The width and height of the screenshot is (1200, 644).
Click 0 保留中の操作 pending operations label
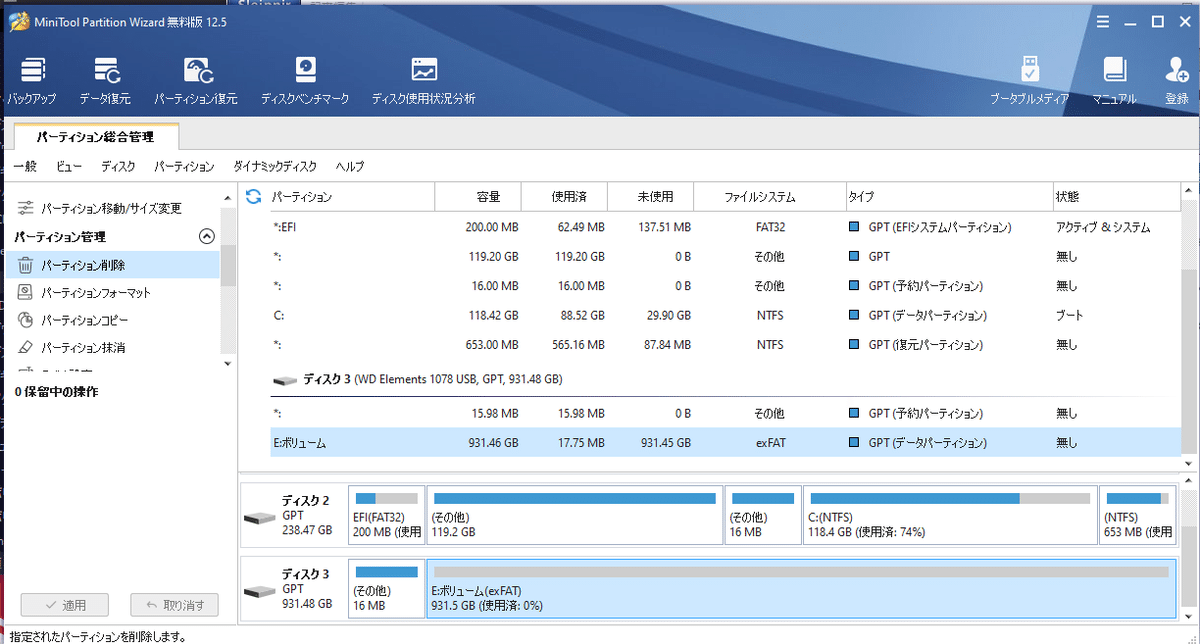point(56,392)
